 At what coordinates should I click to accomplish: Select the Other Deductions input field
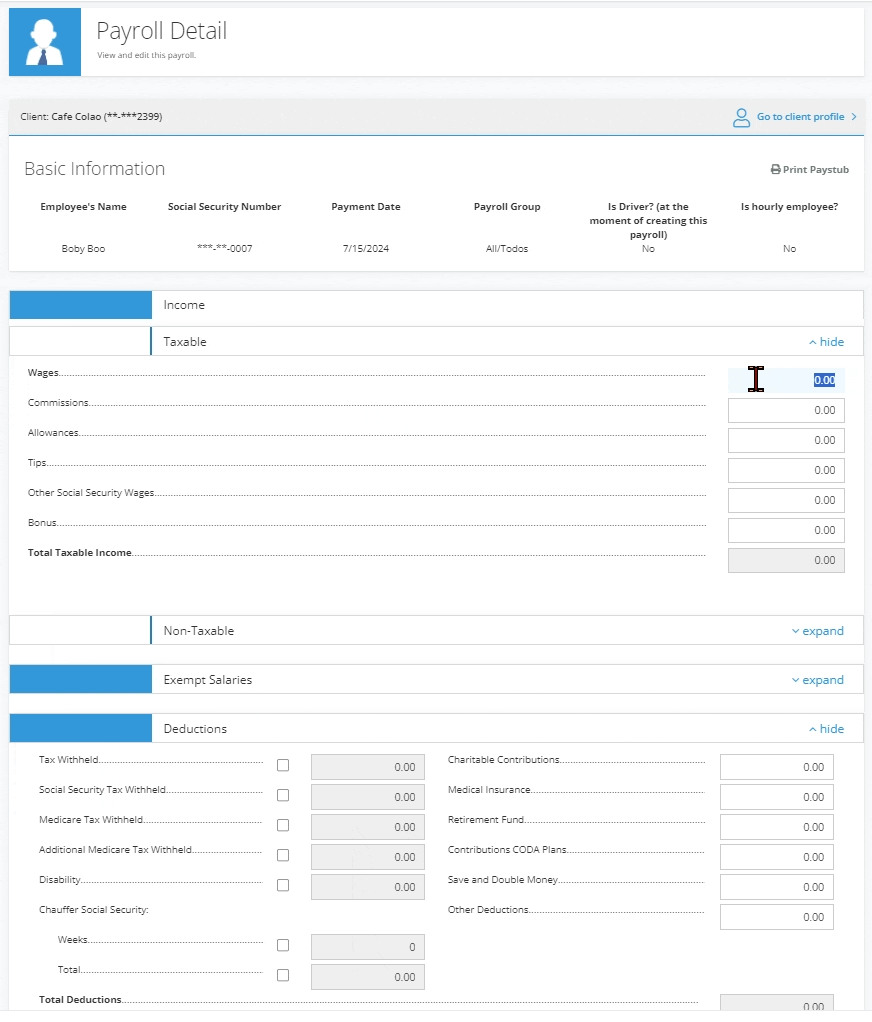pos(776,916)
